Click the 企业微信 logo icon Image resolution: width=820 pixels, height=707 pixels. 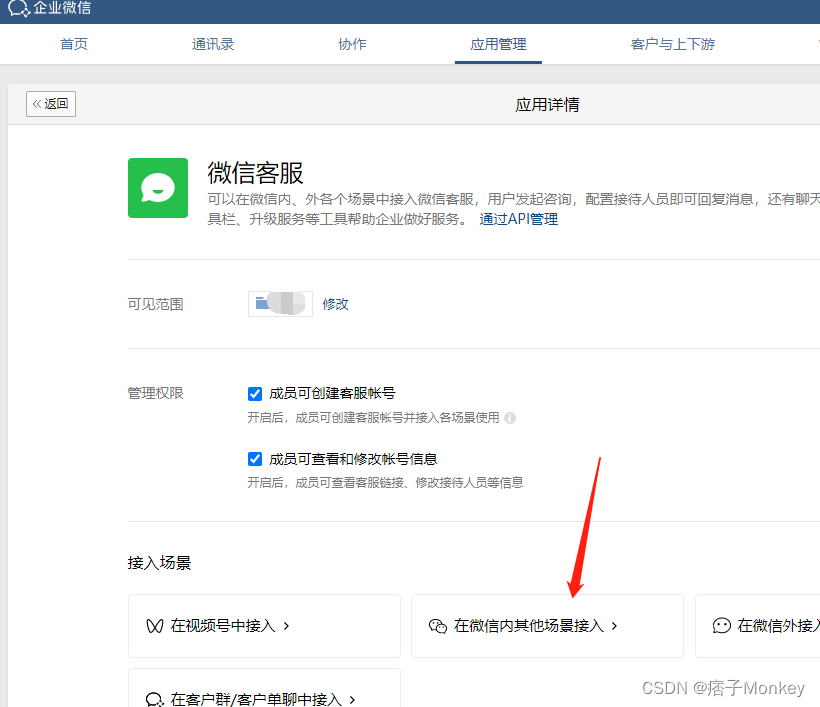18,8
